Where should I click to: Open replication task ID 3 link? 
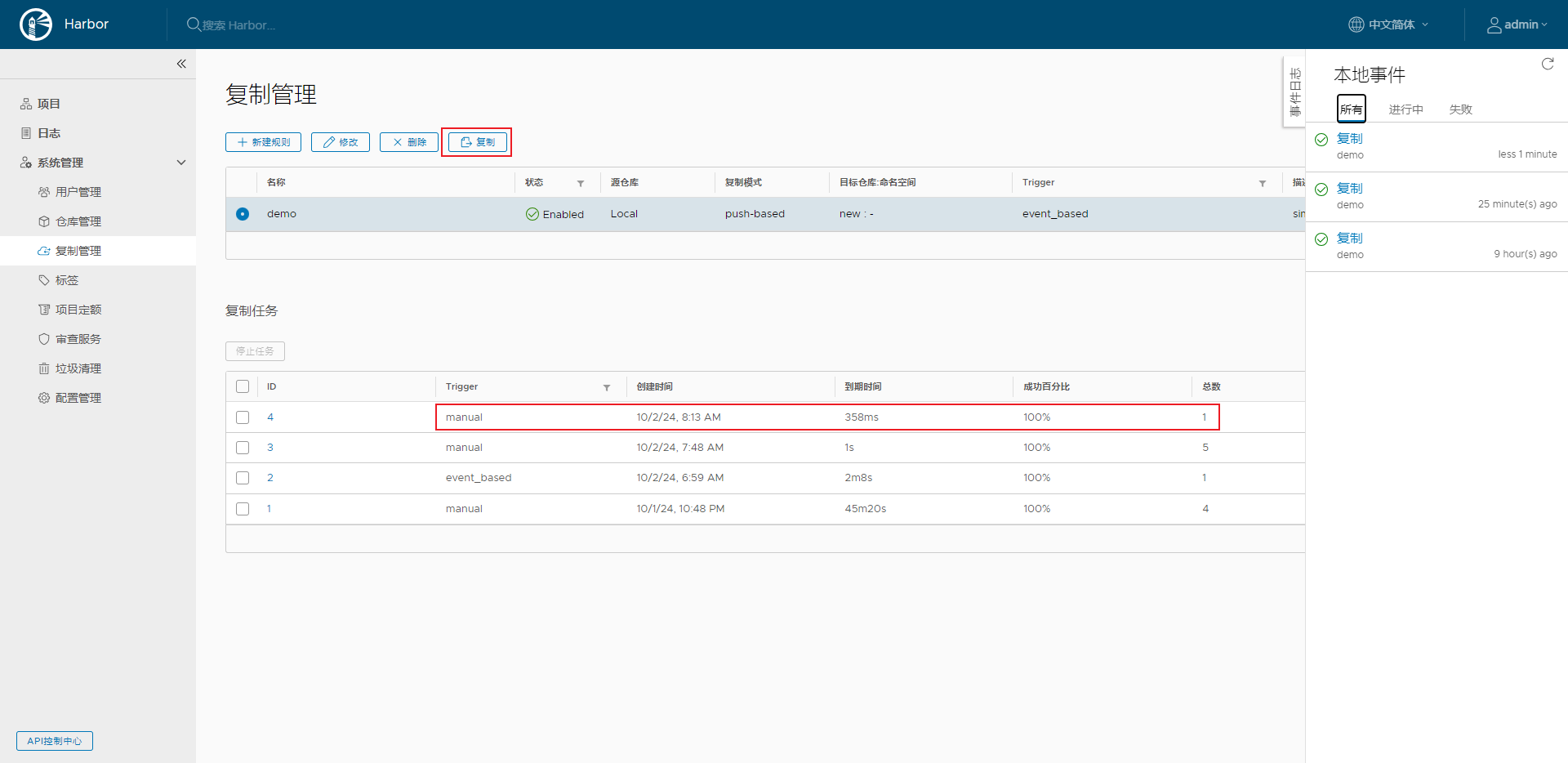270,448
